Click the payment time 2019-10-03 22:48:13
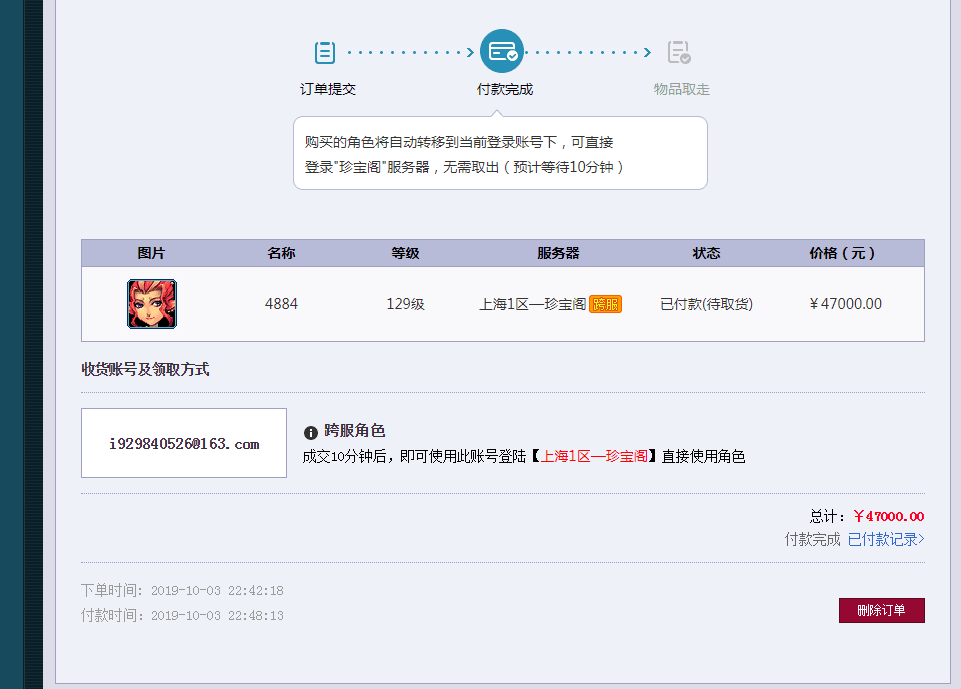Screen dimensions: 961x689 217,615
